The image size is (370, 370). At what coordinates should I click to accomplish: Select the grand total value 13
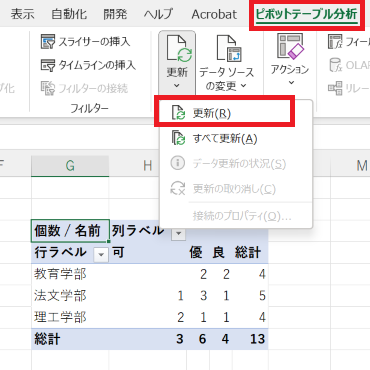257,339
